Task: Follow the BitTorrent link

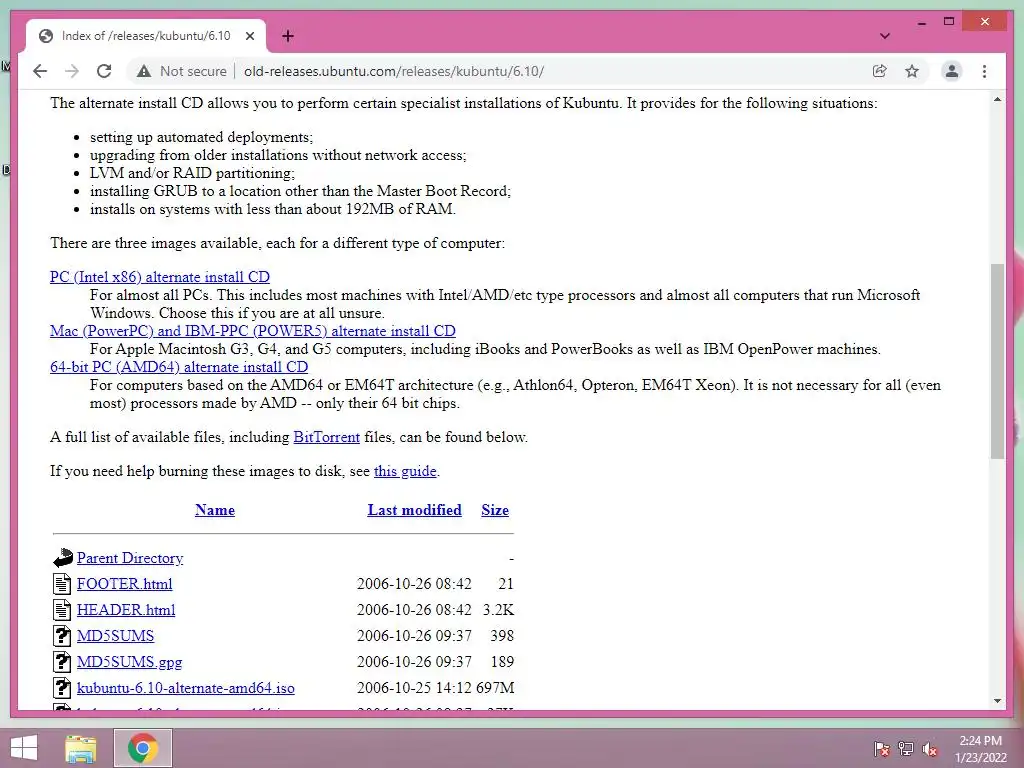Action: coord(327,437)
